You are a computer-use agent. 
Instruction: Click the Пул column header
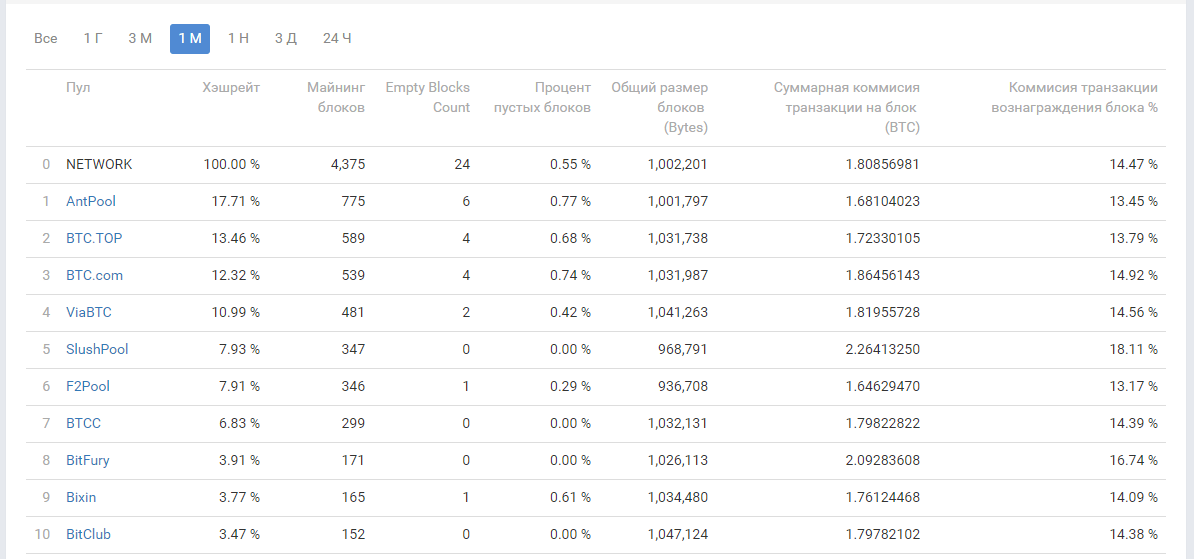point(78,88)
